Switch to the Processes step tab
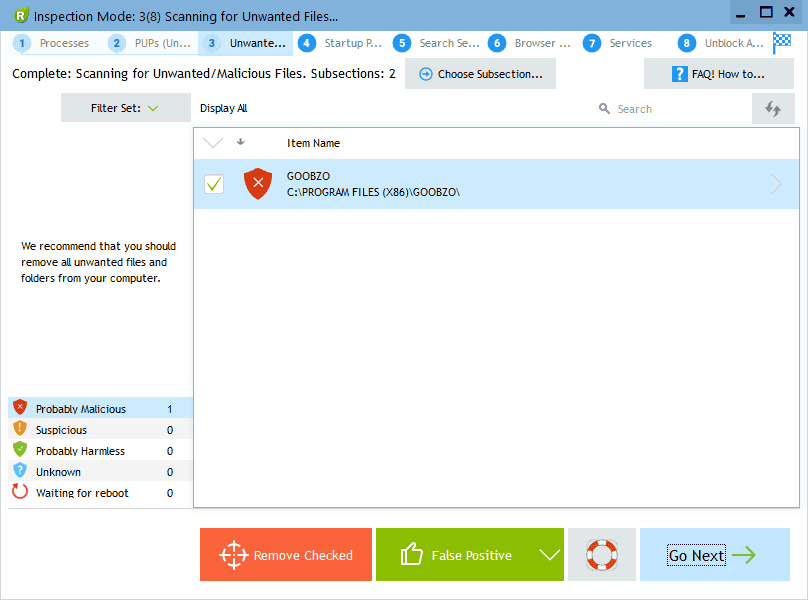Screen dimensions: 808x600 [63, 43]
